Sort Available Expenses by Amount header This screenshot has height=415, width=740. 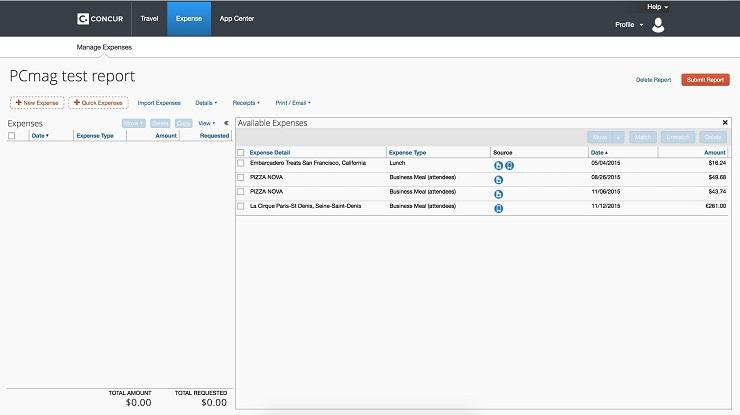pos(715,152)
